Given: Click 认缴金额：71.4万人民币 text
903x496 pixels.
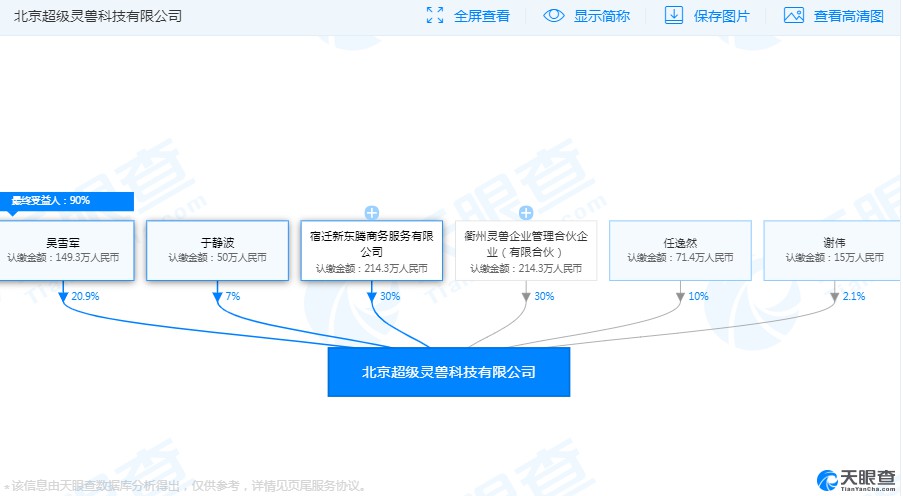Looking at the screenshot, I should [680, 258].
